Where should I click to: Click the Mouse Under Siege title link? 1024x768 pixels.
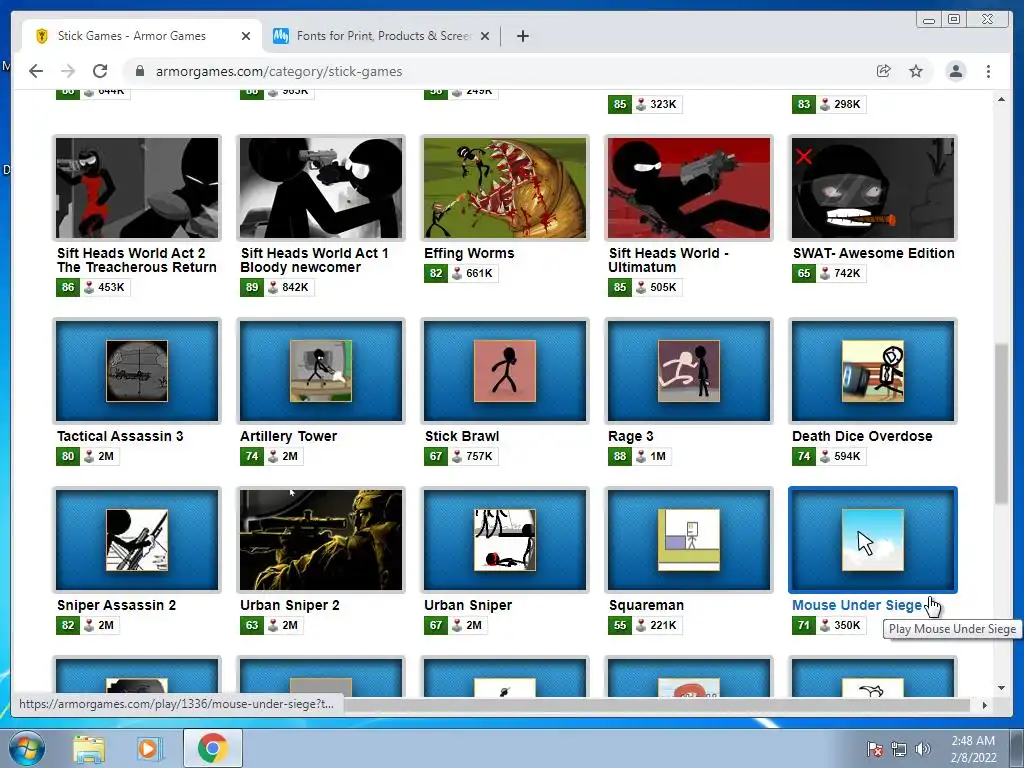[x=857, y=605]
